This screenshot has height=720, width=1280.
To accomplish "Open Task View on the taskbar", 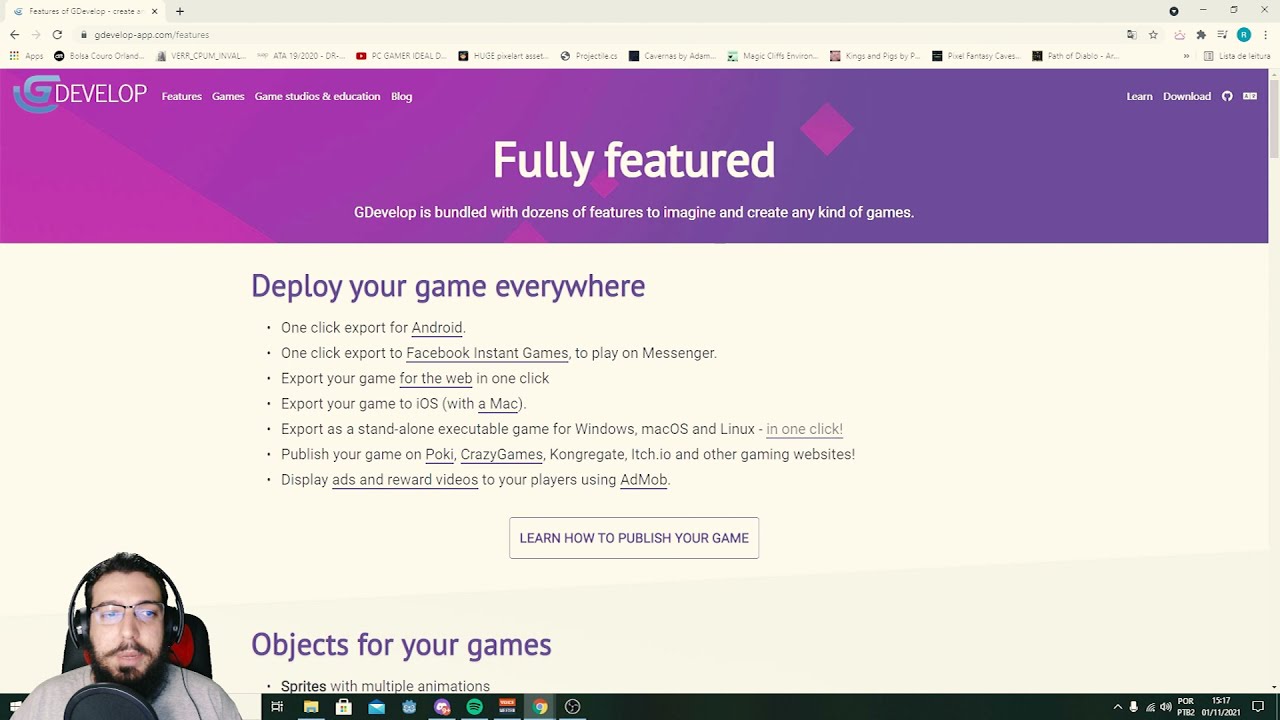I will click(277, 707).
